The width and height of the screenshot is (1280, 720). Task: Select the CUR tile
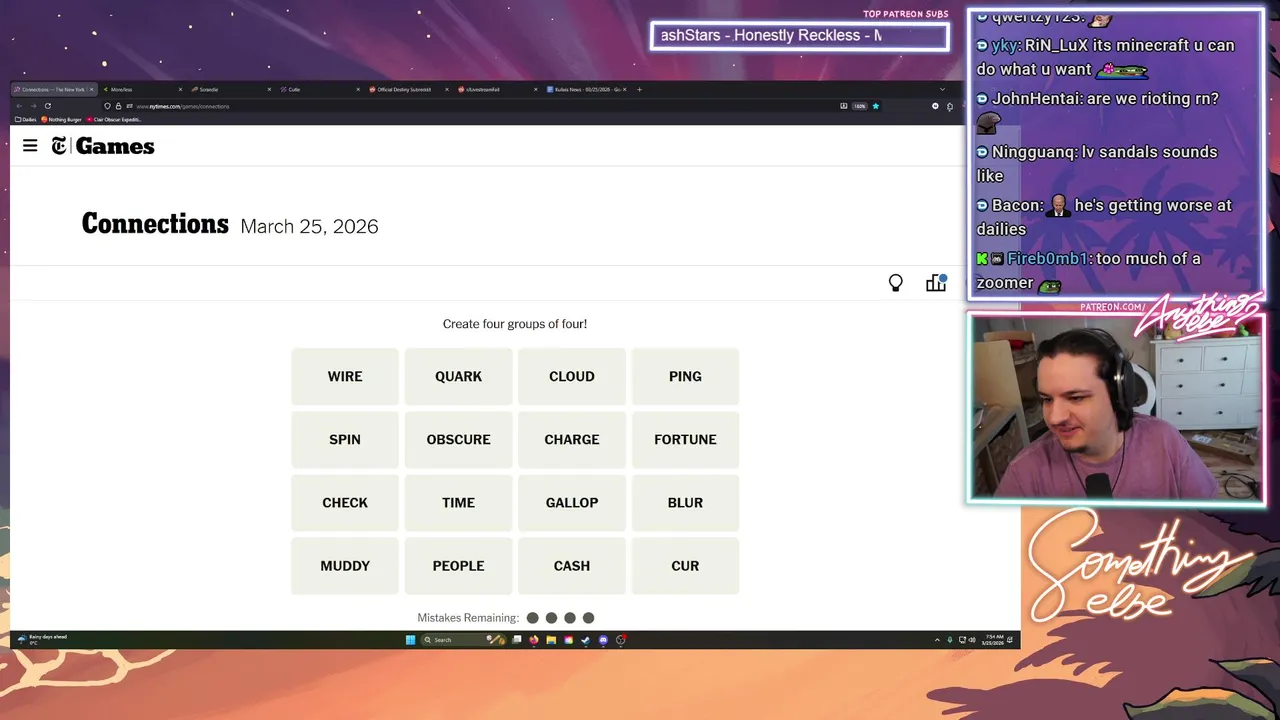[x=685, y=565]
